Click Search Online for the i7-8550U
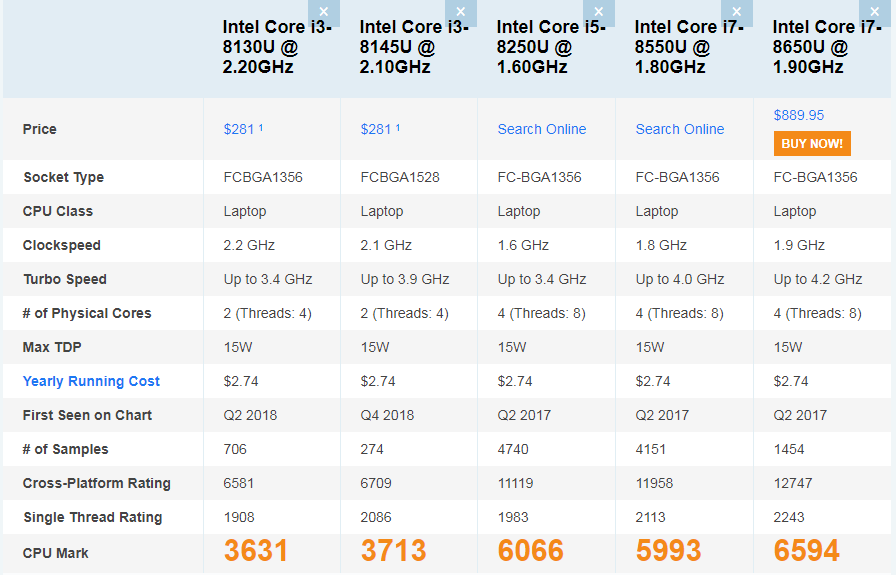Viewport: 896px width, 575px height. coord(679,129)
